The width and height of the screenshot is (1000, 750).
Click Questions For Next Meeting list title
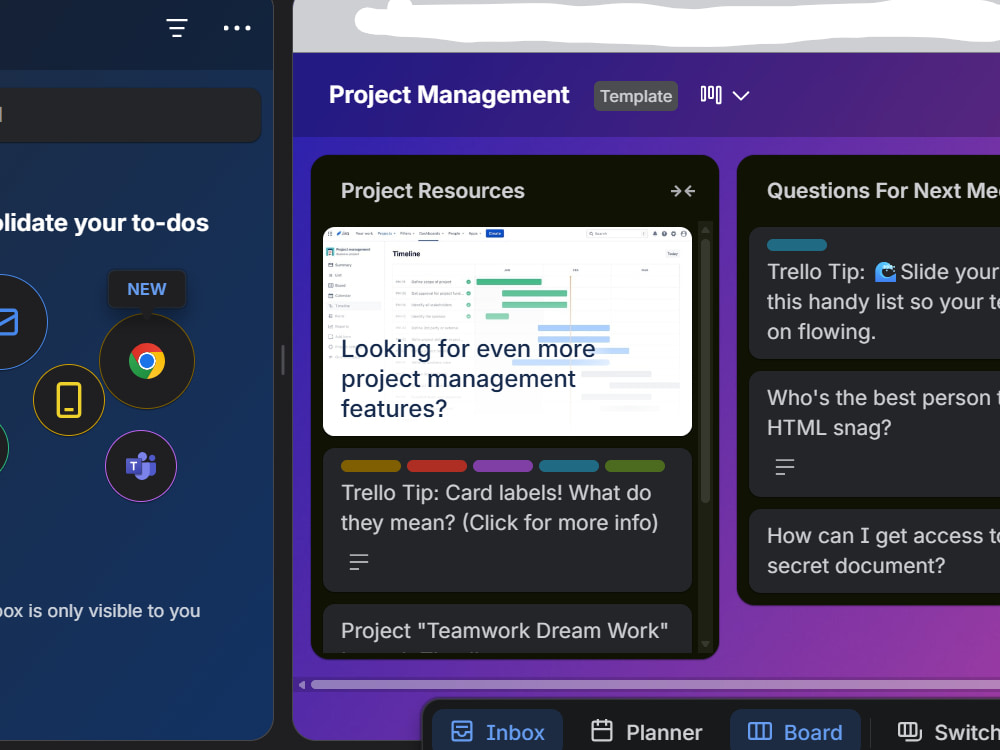[883, 191]
